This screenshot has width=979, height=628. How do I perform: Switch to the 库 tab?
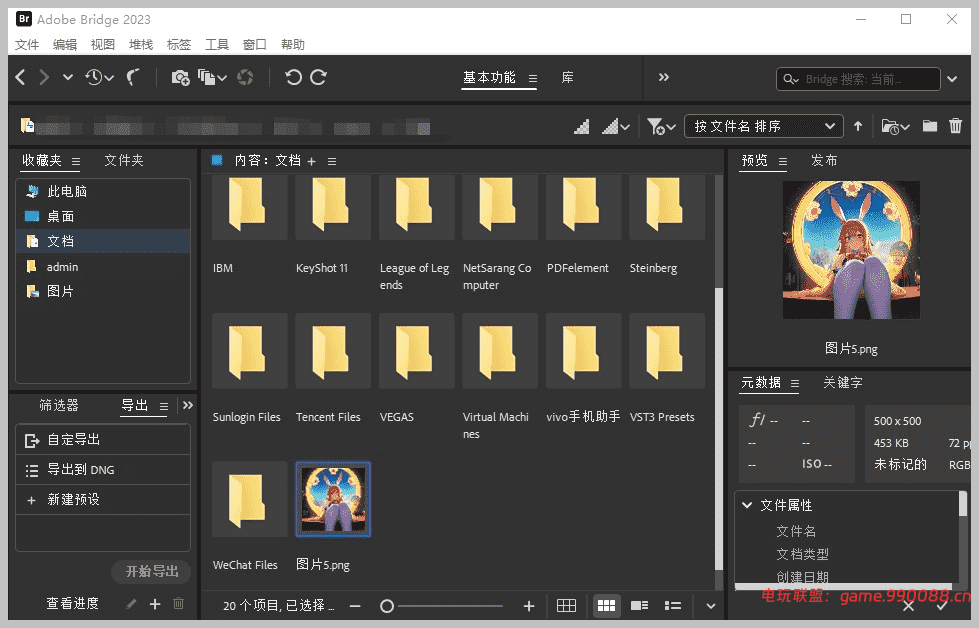pyautogui.click(x=566, y=77)
